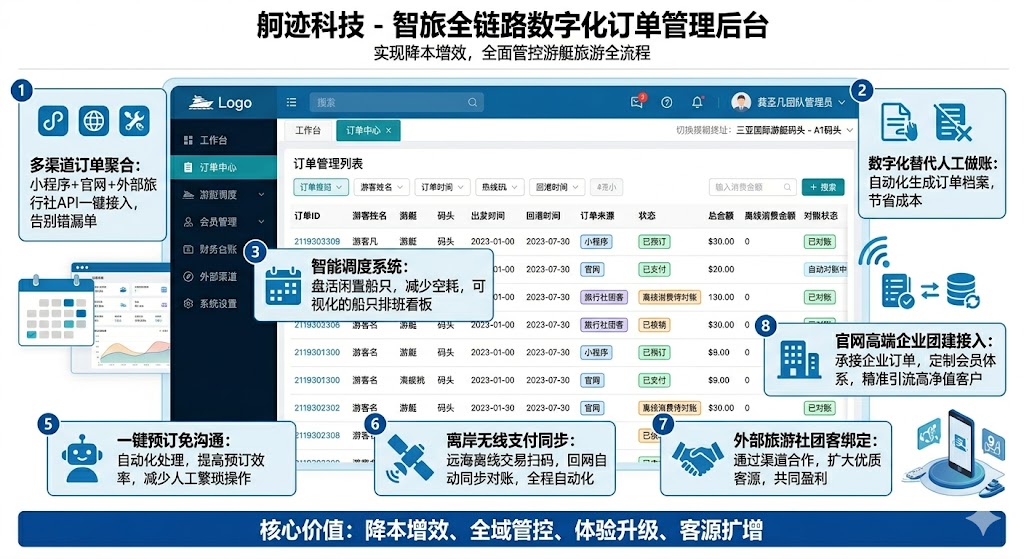Open the notification bell icon
1024x559 pixels.
pos(696,102)
